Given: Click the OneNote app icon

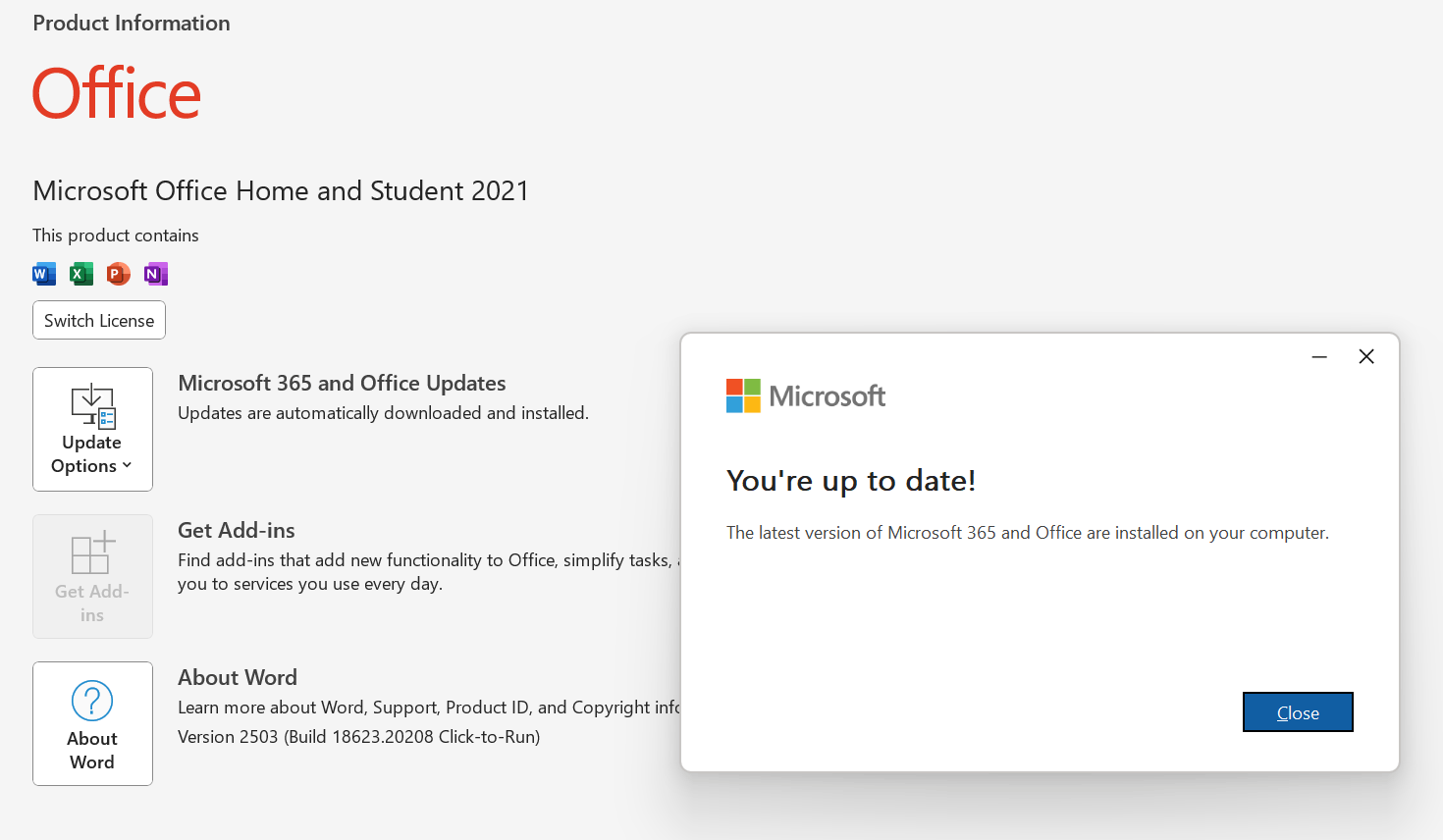Looking at the screenshot, I should point(156,274).
